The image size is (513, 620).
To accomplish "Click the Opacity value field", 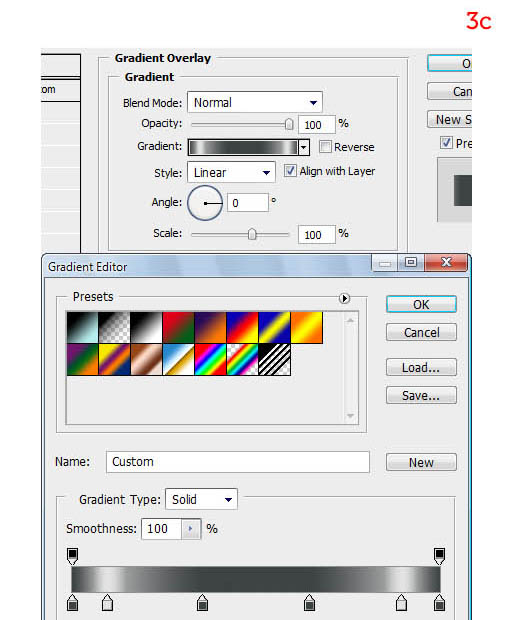I will (x=316, y=125).
